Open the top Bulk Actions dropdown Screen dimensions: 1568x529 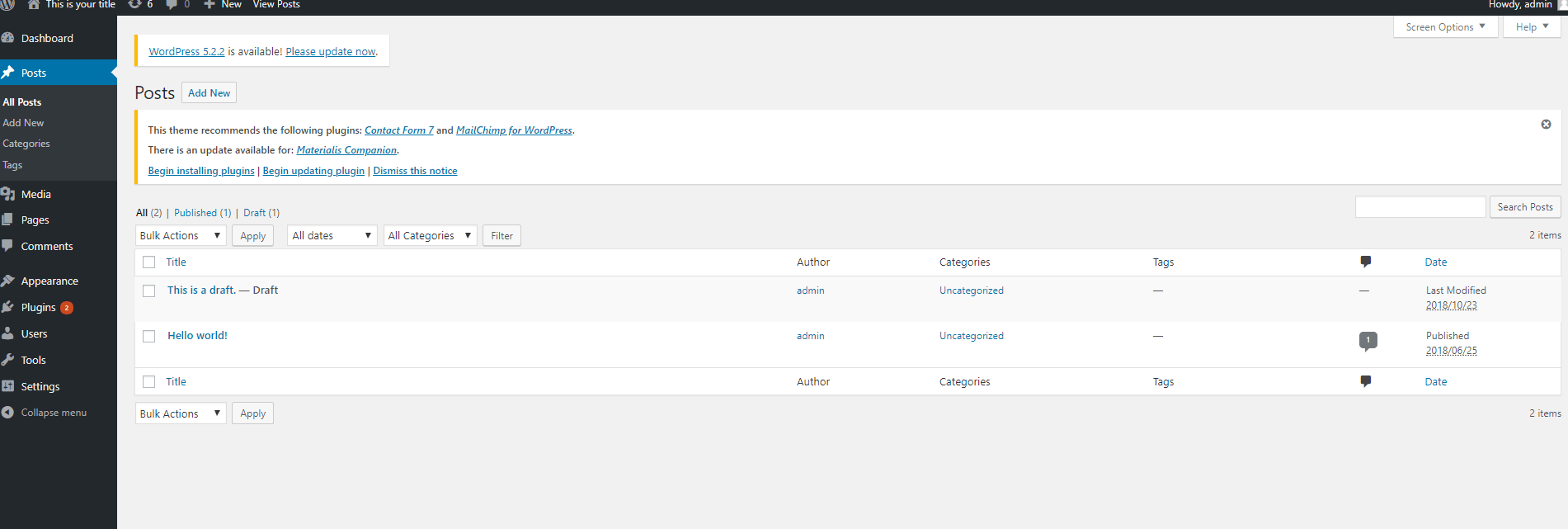click(x=181, y=235)
